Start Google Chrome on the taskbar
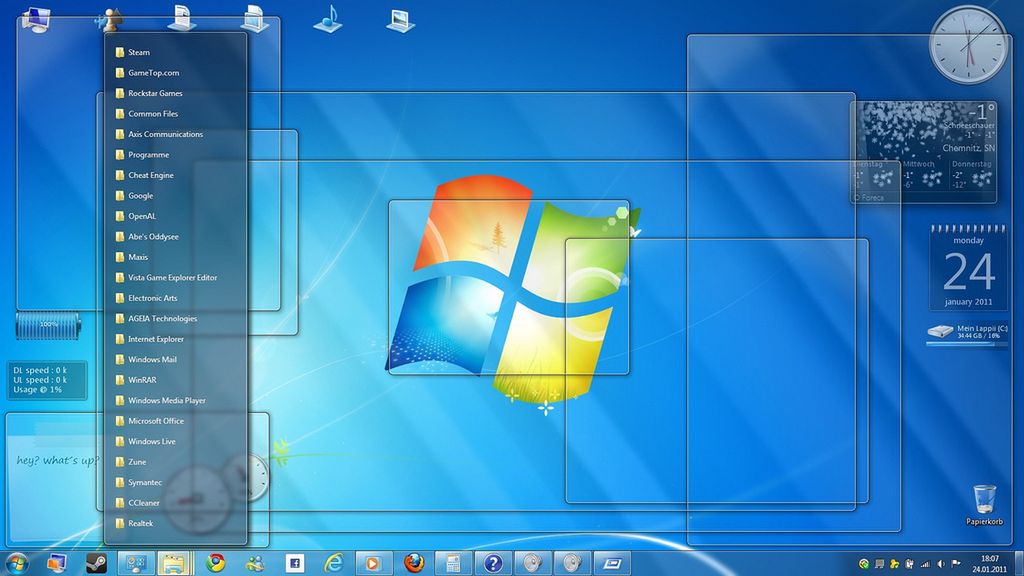Screen dimensions: 1024x576 214,562
